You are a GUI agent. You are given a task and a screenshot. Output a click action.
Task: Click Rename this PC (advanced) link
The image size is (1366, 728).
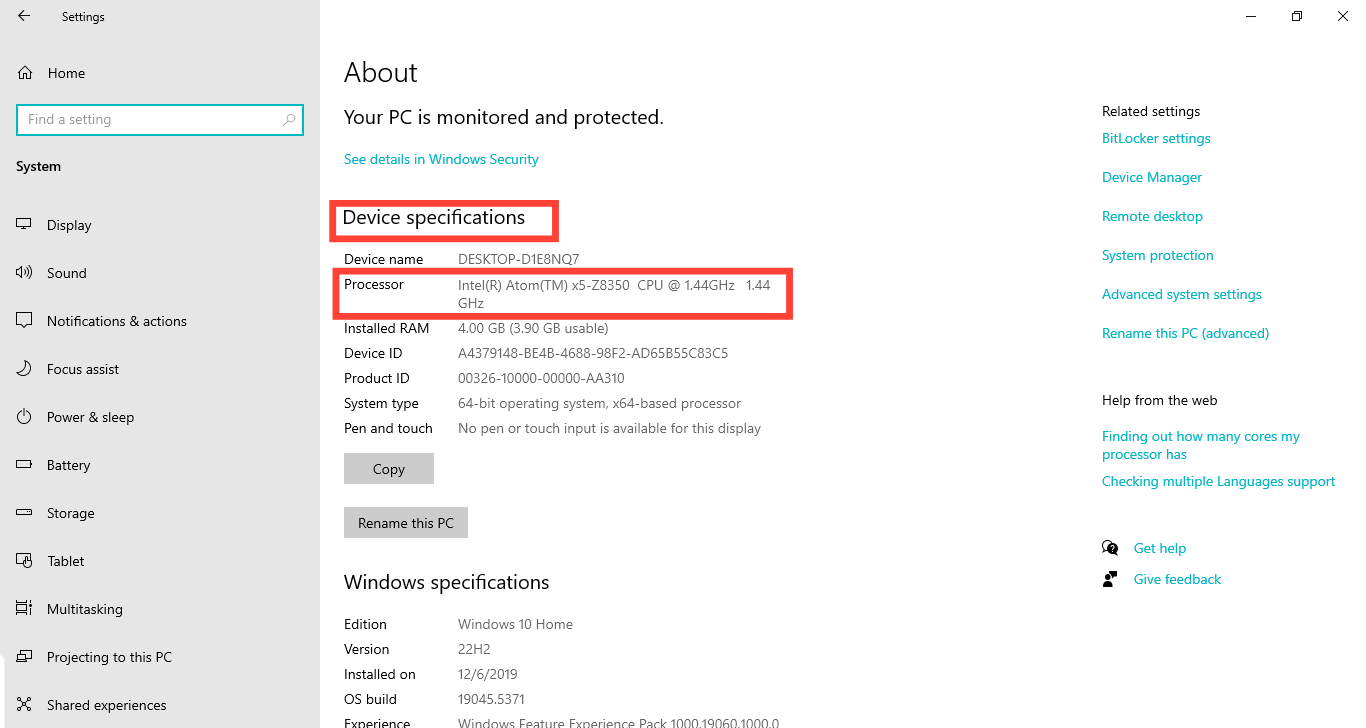click(x=1185, y=333)
